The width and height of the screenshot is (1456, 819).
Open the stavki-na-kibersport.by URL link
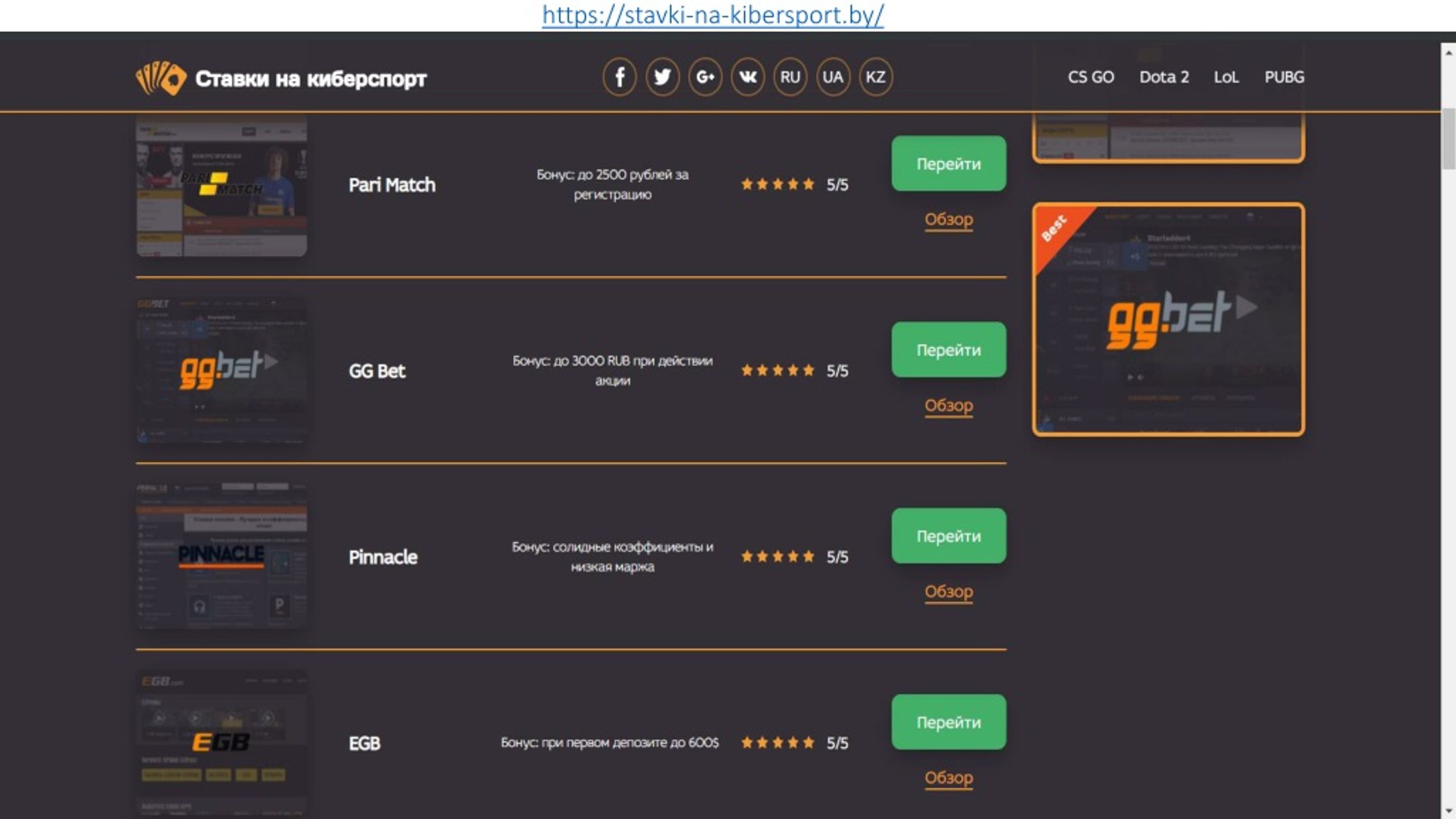(x=713, y=15)
